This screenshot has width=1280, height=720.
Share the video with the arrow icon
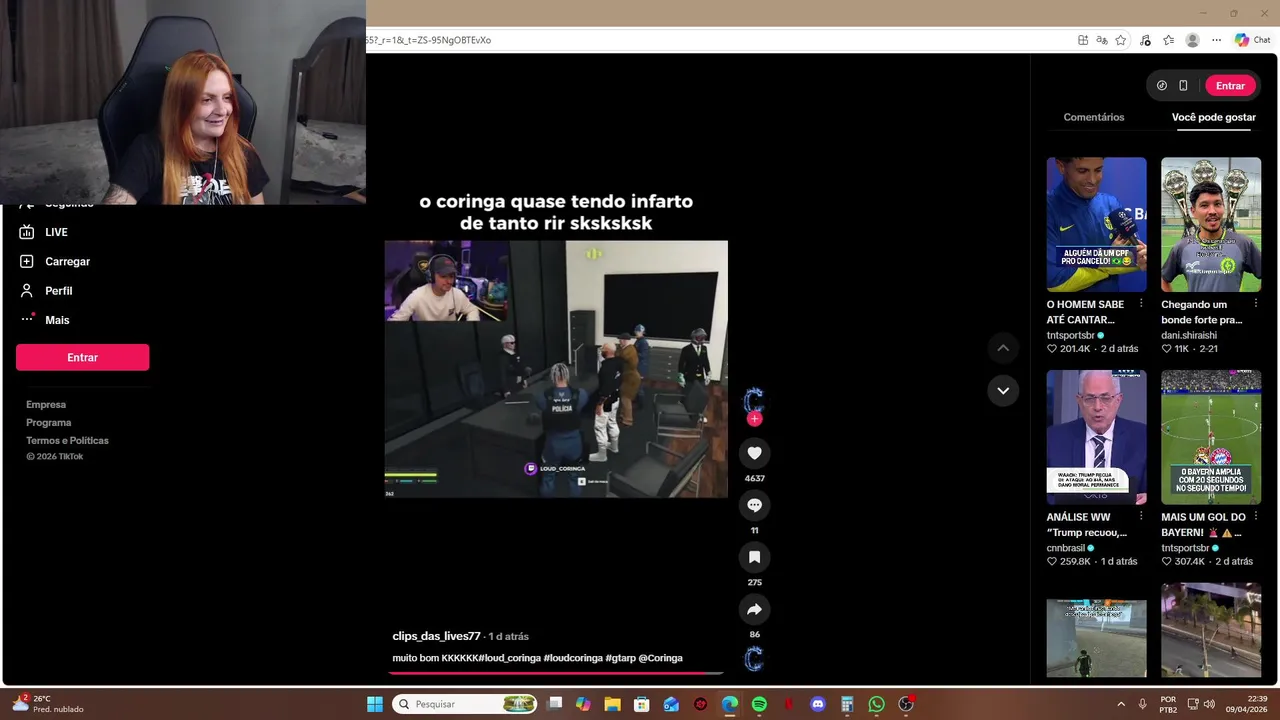click(754, 609)
